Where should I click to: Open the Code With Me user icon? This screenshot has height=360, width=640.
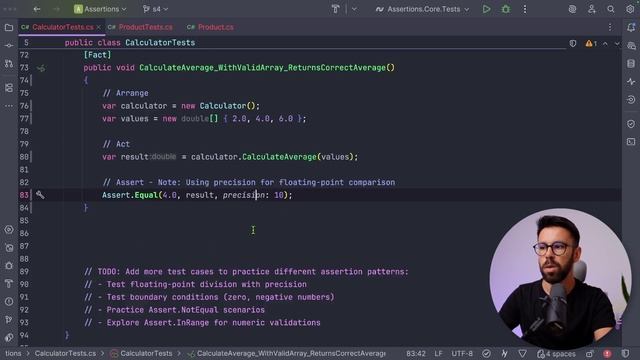(x=591, y=9)
